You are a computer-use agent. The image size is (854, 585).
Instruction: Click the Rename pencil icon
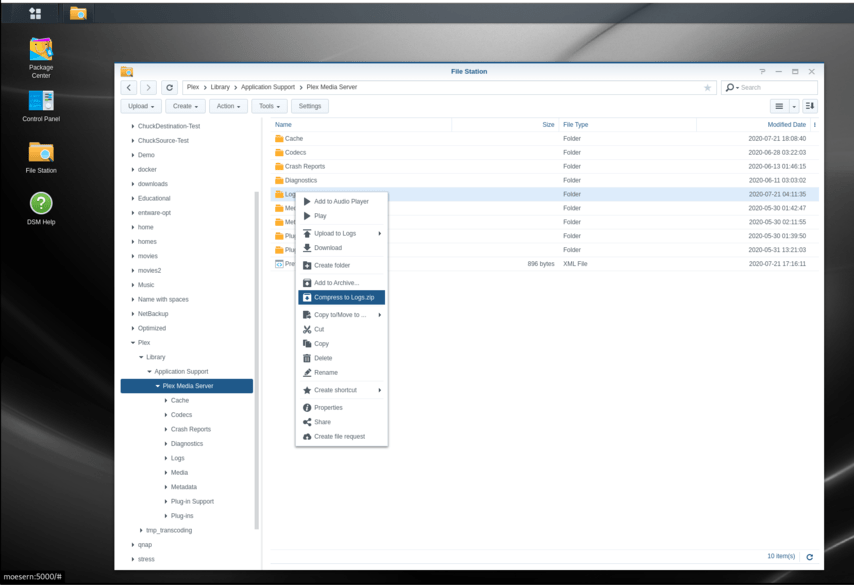(307, 373)
